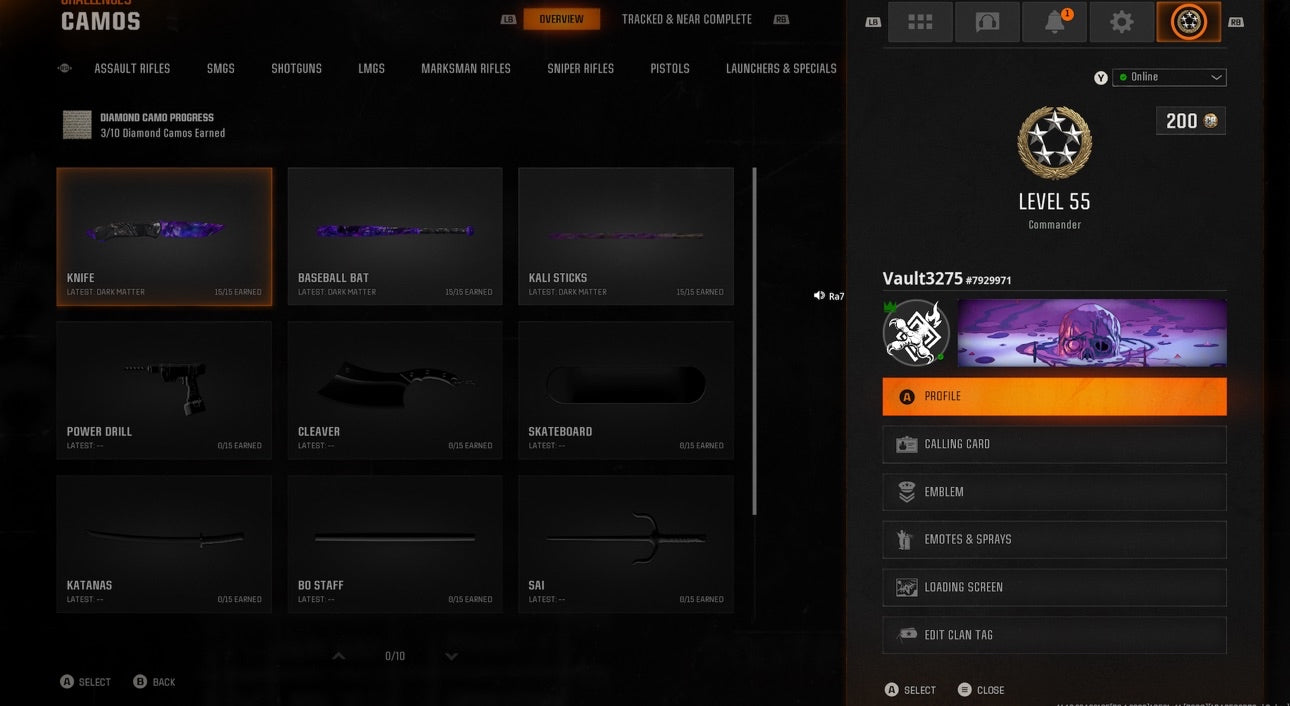Select the highlighted player rank medal icon

pos(1188,21)
